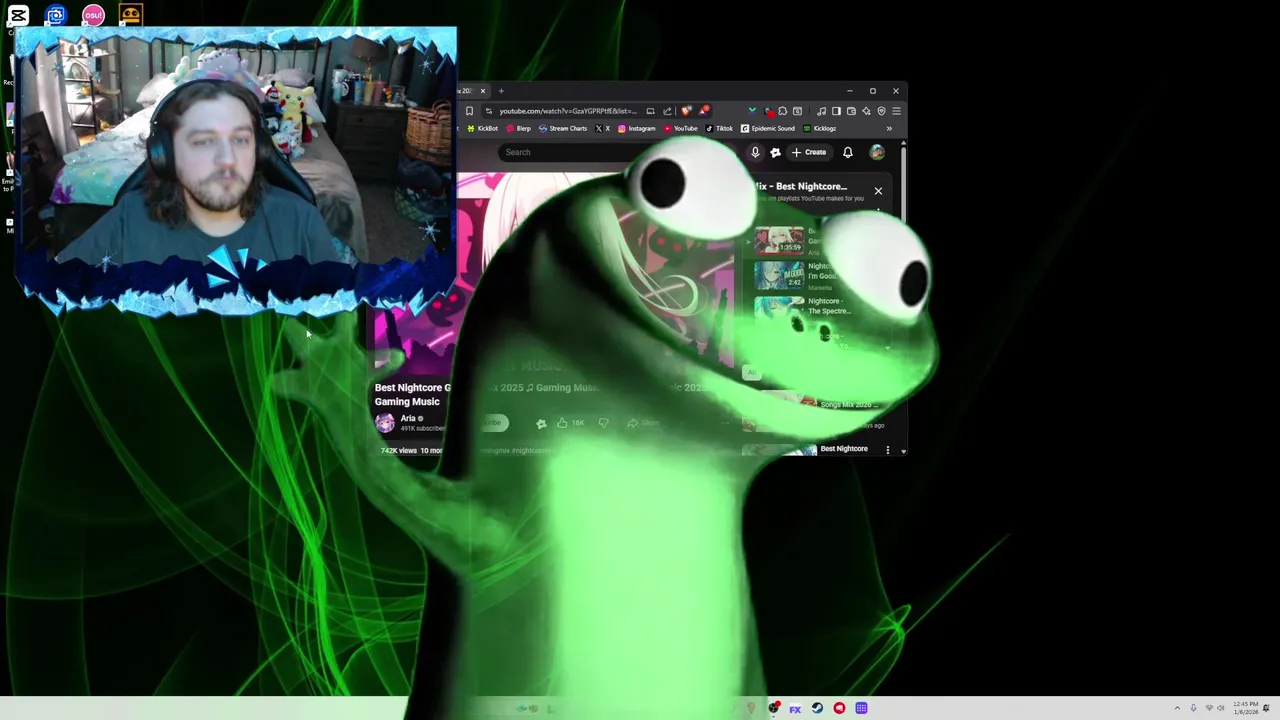1280x720 pixels.
Task: Play the I'm Good 2:42 playlist thumbnail
Action: pos(779,275)
